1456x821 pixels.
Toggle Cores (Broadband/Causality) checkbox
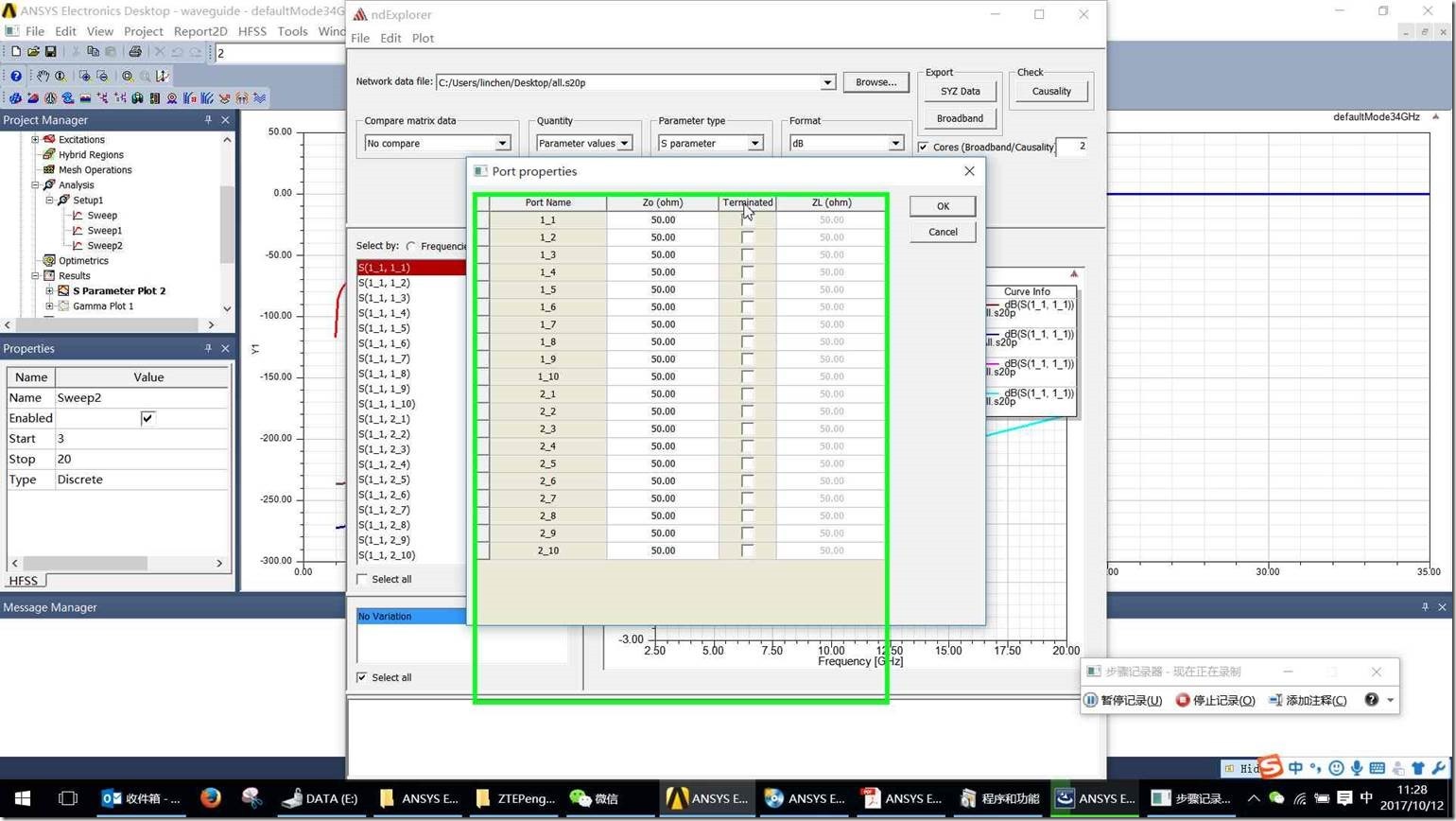tap(923, 147)
